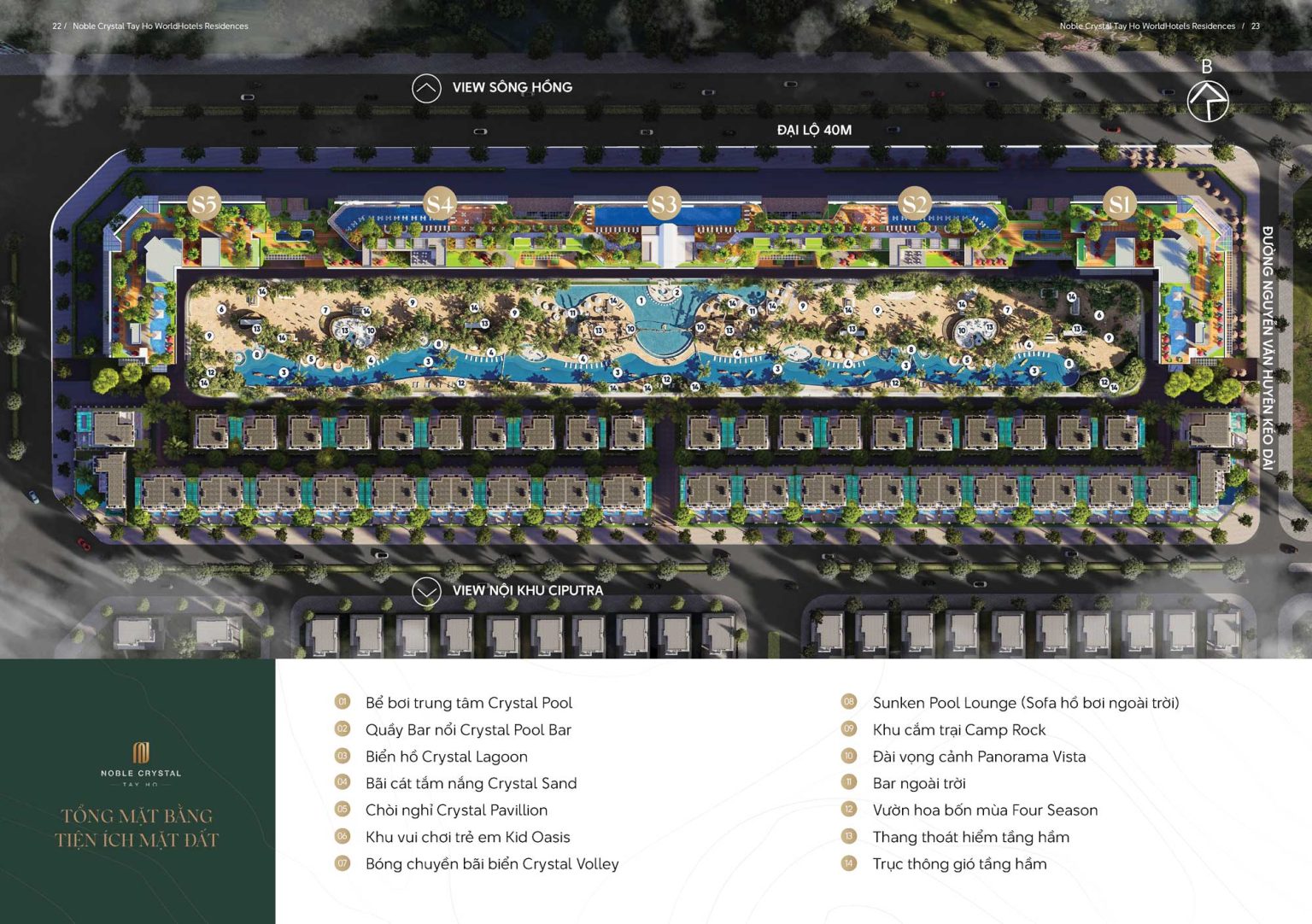Click the north compass arrow icon
The width and height of the screenshot is (1312, 924).
(x=1208, y=101)
